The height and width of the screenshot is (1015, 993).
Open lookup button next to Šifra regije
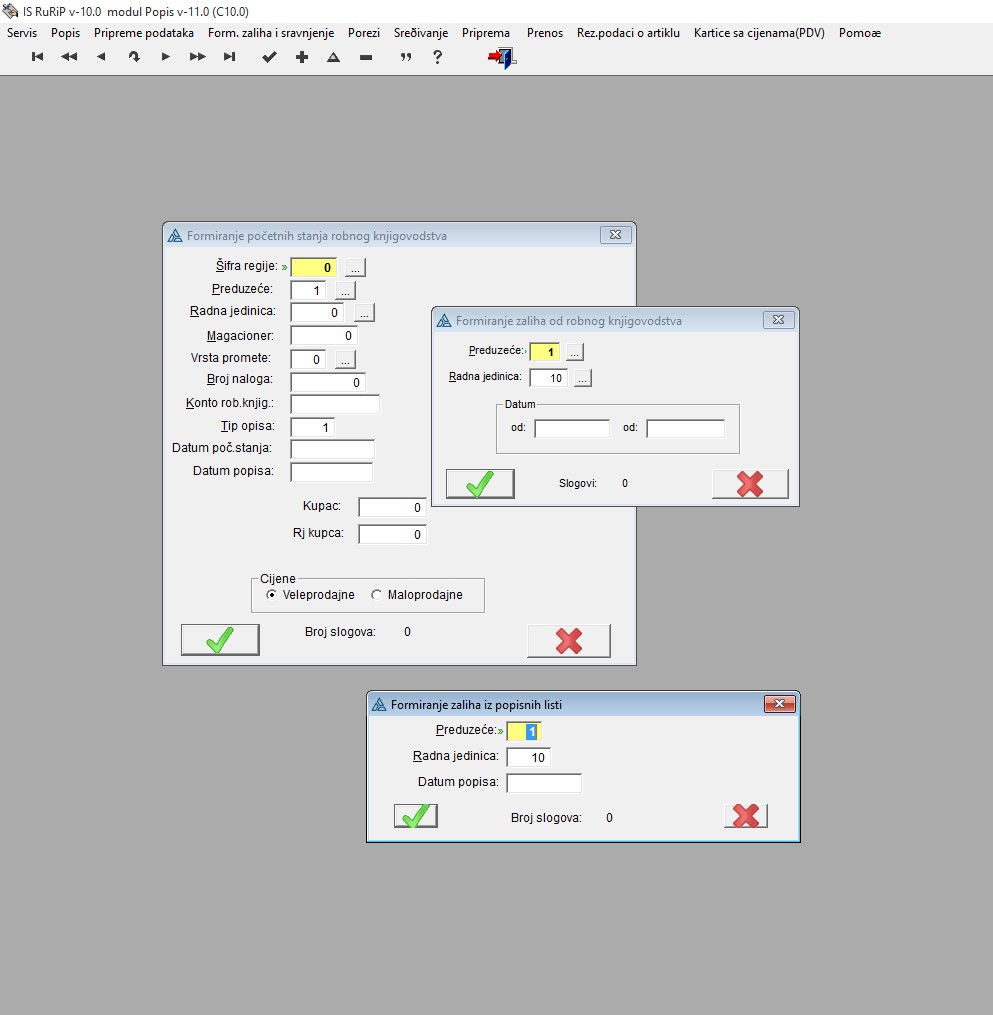(356, 268)
